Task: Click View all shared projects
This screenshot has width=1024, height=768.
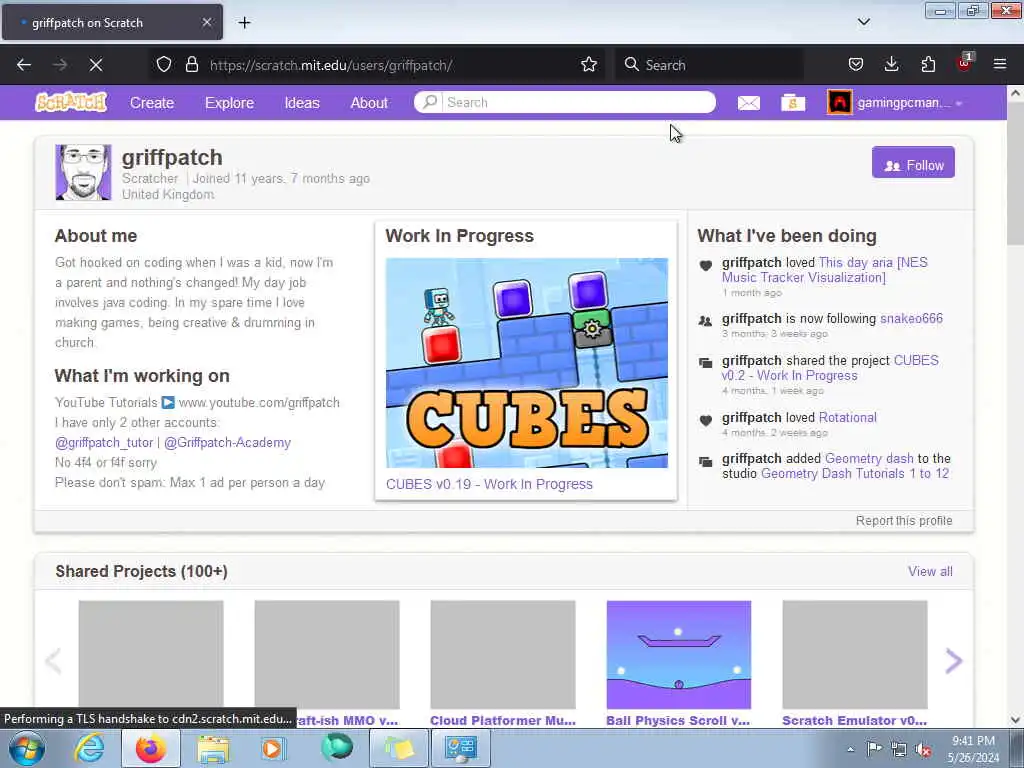Action: click(930, 571)
